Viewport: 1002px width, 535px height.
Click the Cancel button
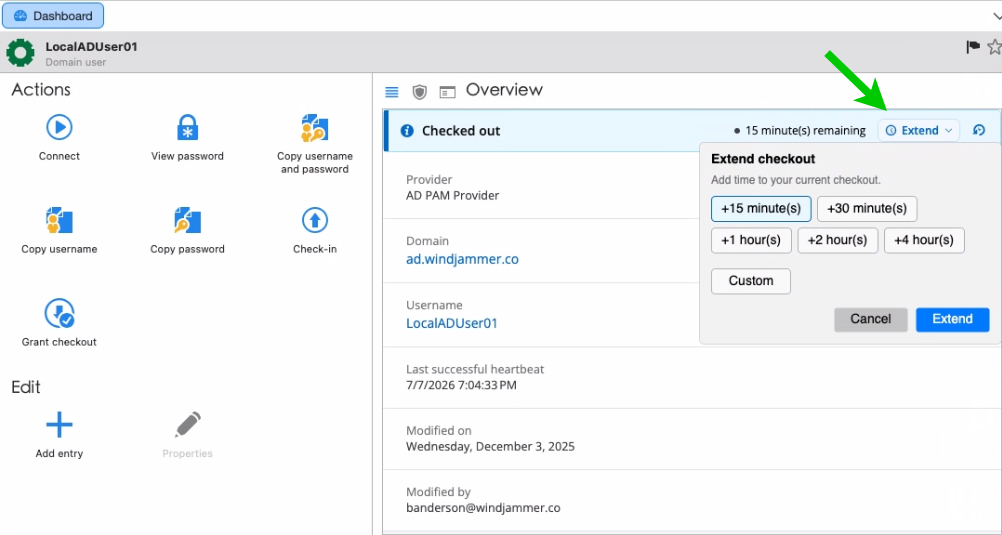click(870, 320)
